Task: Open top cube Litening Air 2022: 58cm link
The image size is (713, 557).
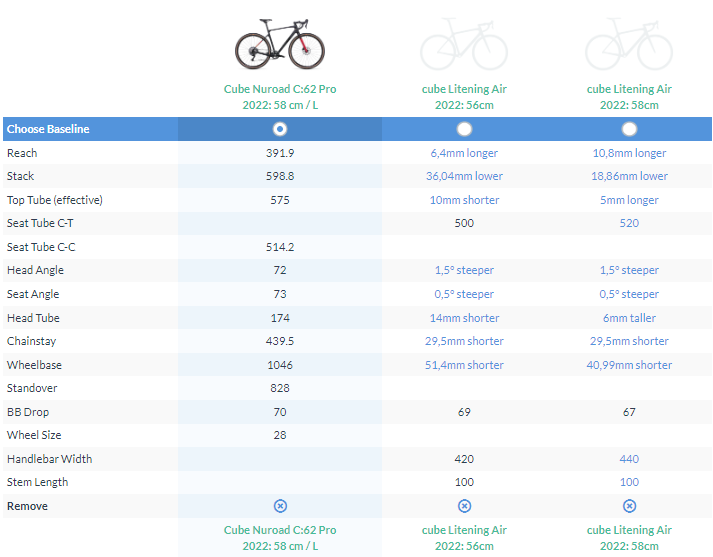Action: click(x=629, y=97)
